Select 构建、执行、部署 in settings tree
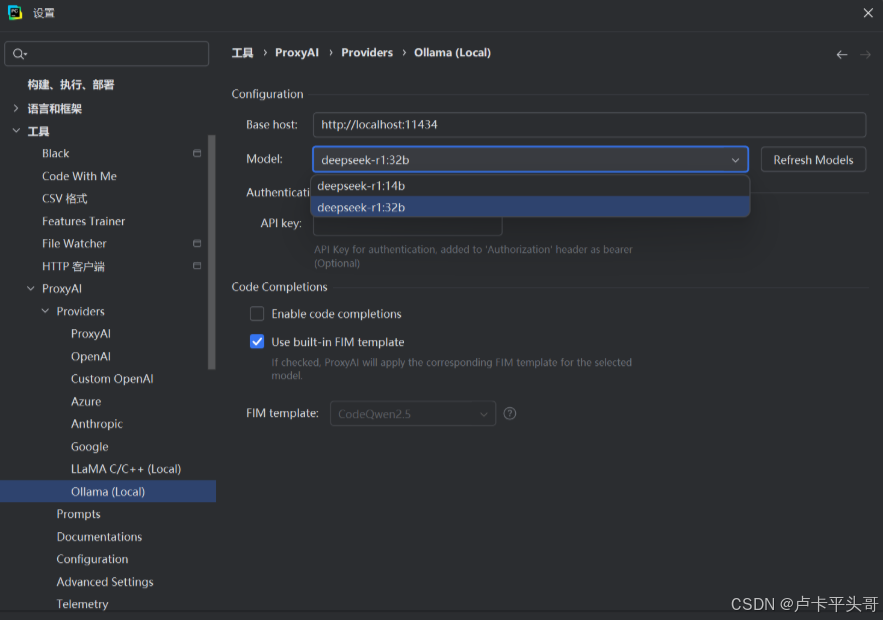The width and height of the screenshot is (883, 620). 70,84
